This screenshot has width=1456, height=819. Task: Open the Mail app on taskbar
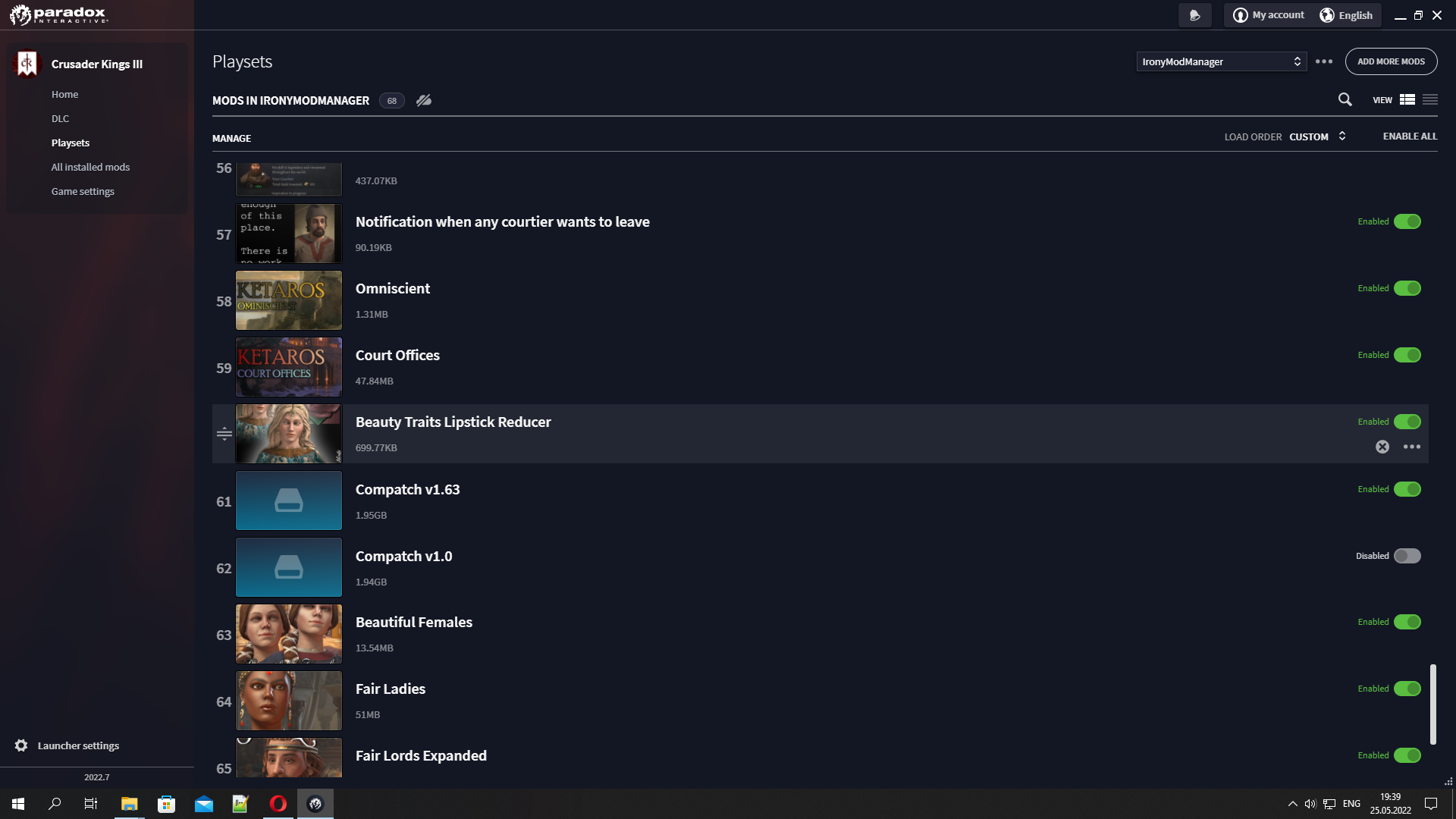click(204, 804)
